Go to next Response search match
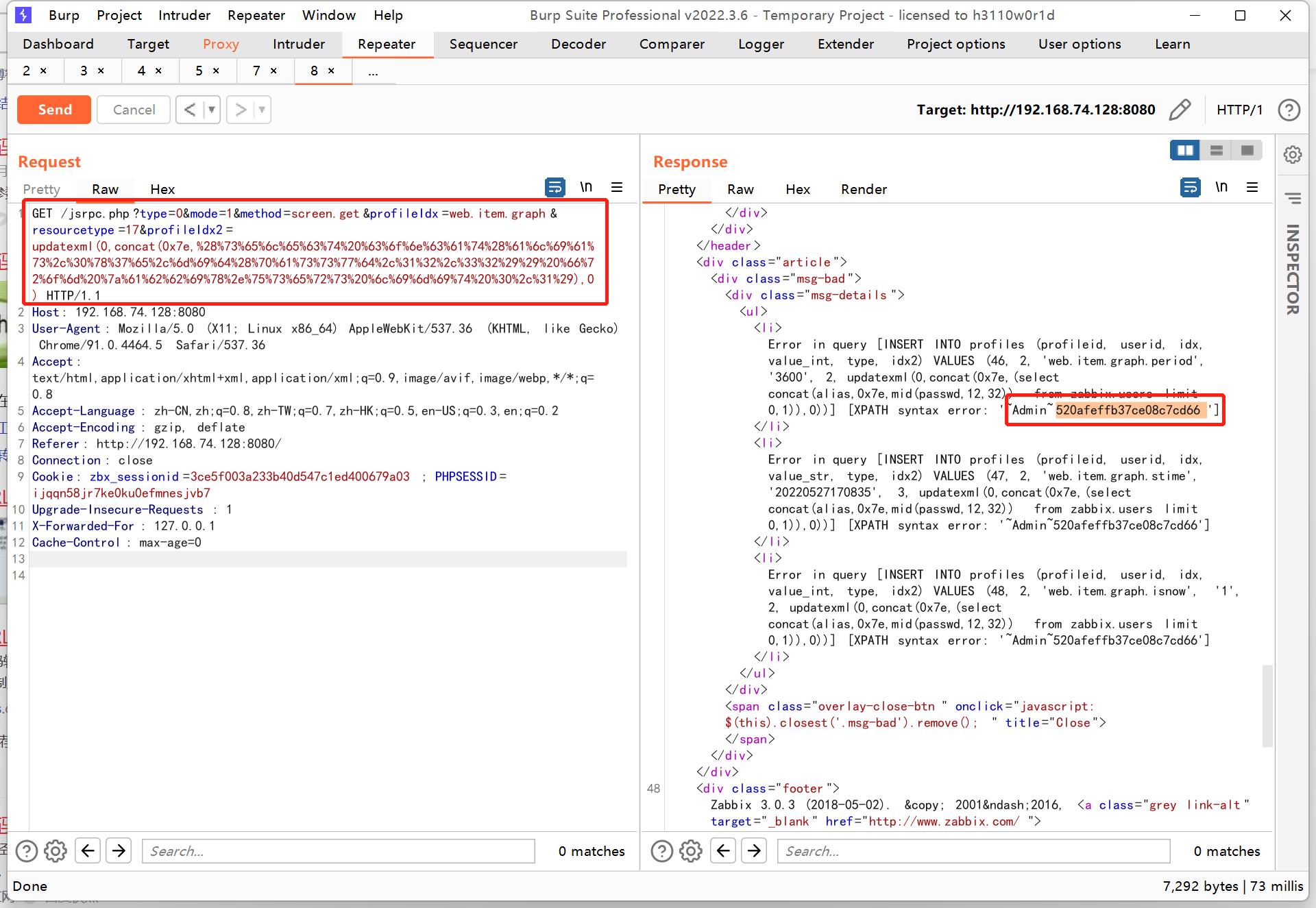1316x908 pixels. 755,851
